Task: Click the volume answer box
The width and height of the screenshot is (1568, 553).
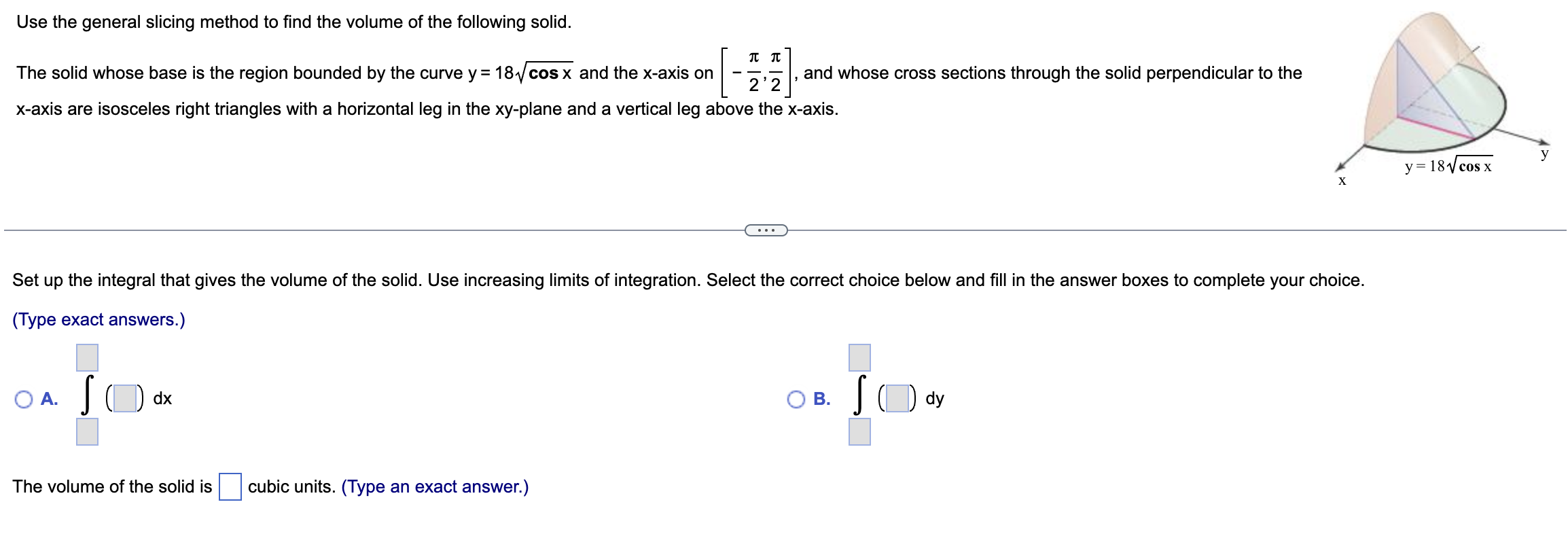Action: click(x=231, y=486)
